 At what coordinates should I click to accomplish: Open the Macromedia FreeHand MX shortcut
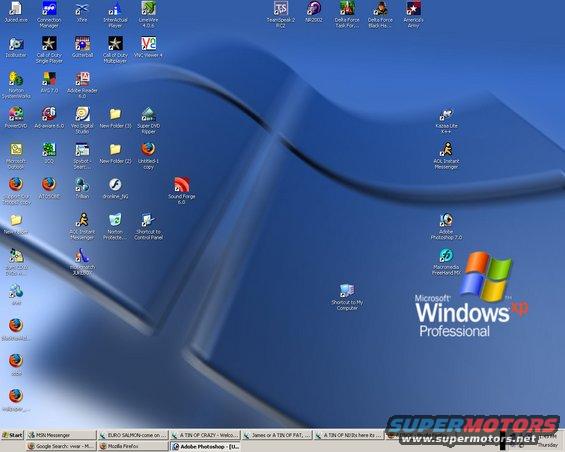tap(446, 262)
